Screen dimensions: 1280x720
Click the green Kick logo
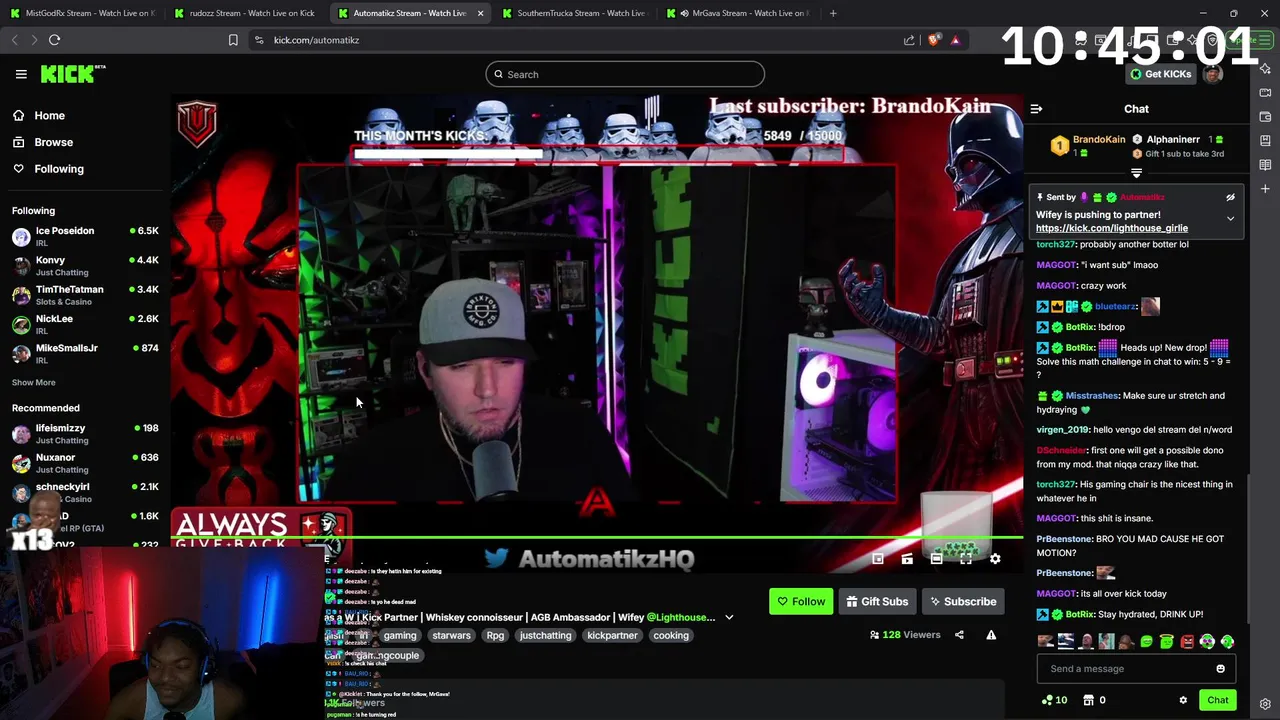click(x=72, y=74)
